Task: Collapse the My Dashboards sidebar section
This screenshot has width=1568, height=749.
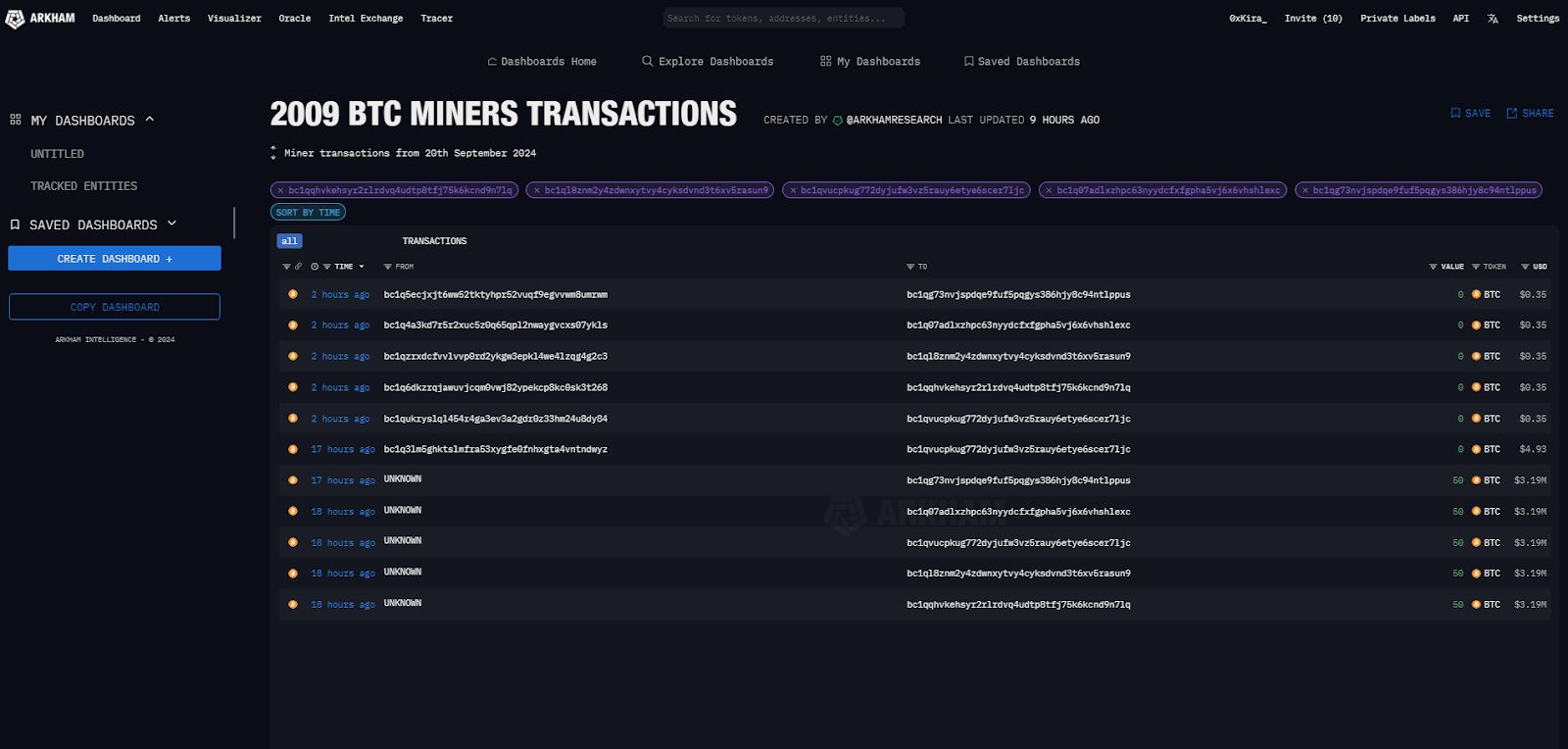Action: coord(150,120)
